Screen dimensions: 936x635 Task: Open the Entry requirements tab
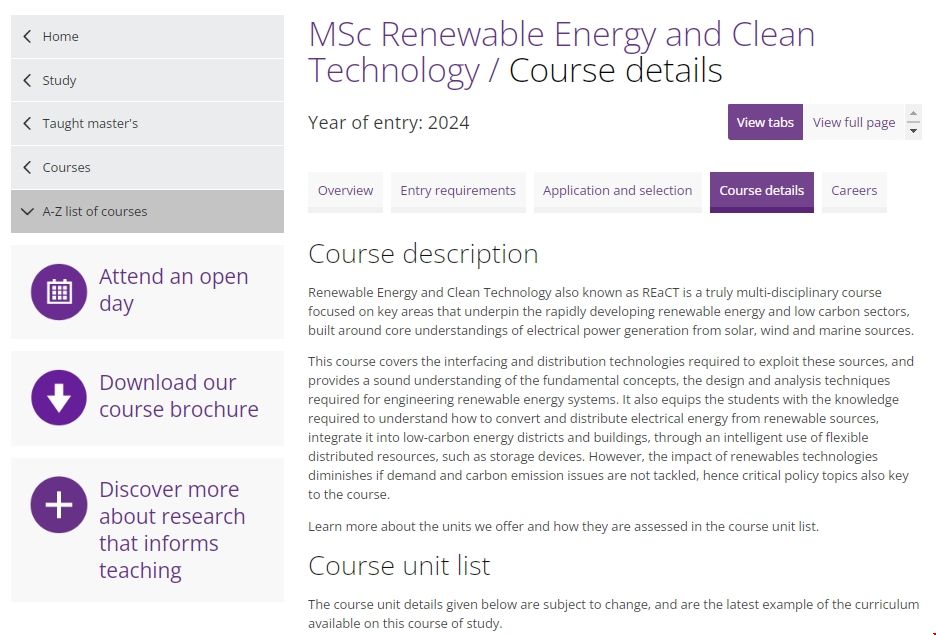coord(458,190)
